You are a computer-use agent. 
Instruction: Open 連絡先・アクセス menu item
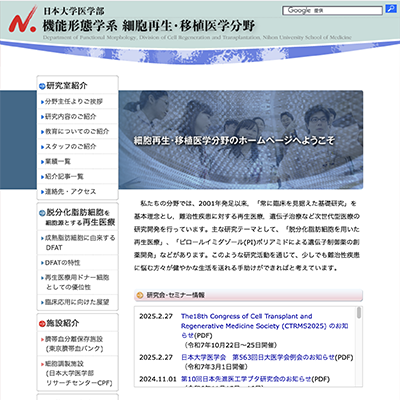70,192
